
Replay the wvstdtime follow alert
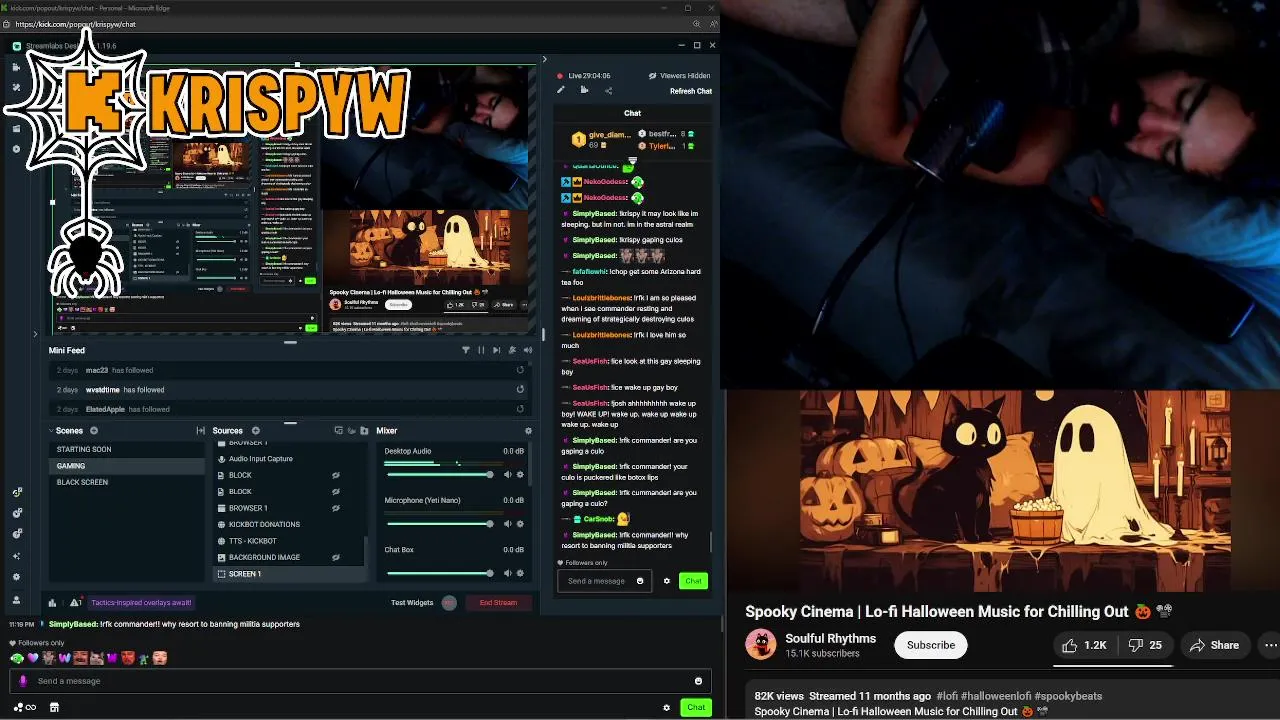coord(520,390)
